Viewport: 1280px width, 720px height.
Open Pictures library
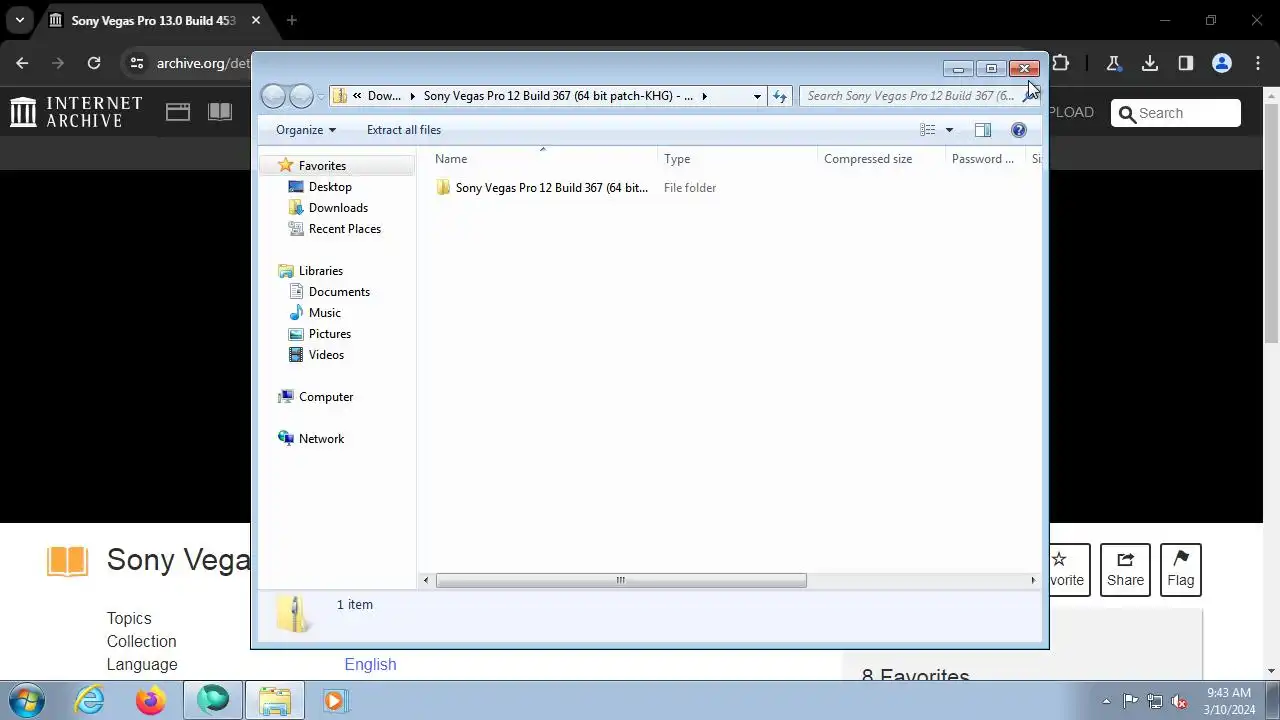[x=330, y=334]
